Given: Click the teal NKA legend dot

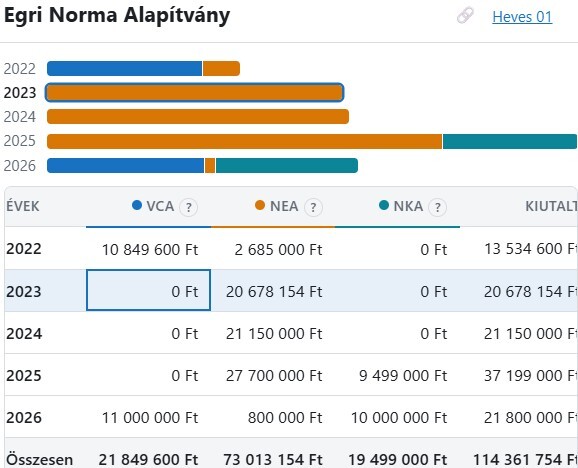Looking at the screenshot, I should click(384, 205).
